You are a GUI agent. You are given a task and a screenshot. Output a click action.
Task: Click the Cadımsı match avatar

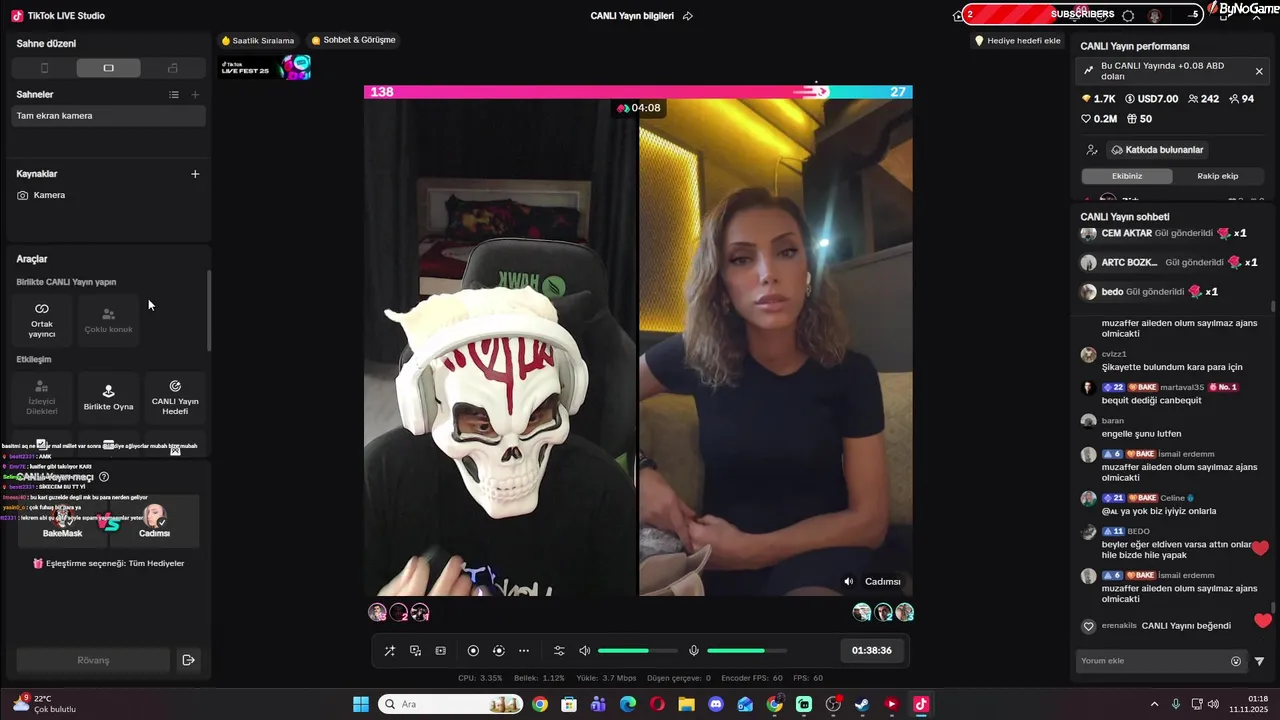pyautogui.click(x=155, y=517)
